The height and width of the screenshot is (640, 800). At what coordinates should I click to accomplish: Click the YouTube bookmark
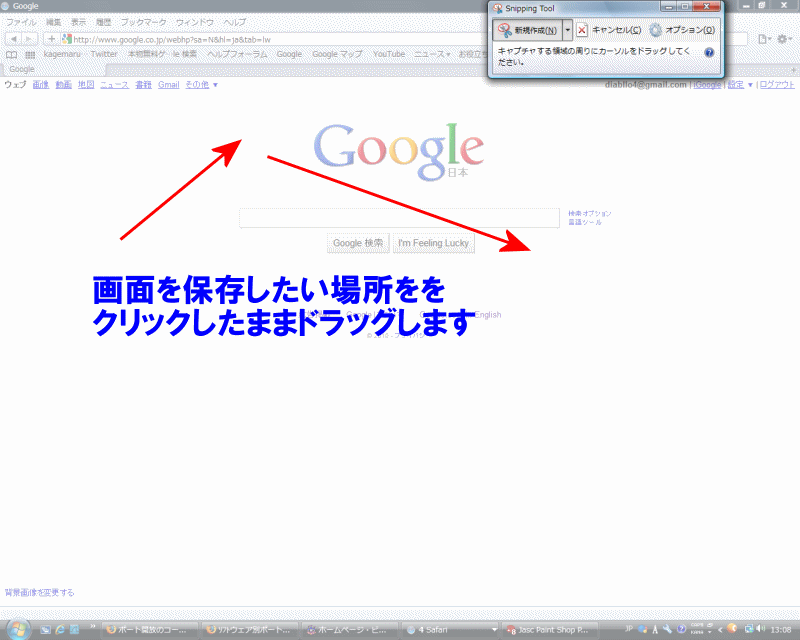(389, 54)
